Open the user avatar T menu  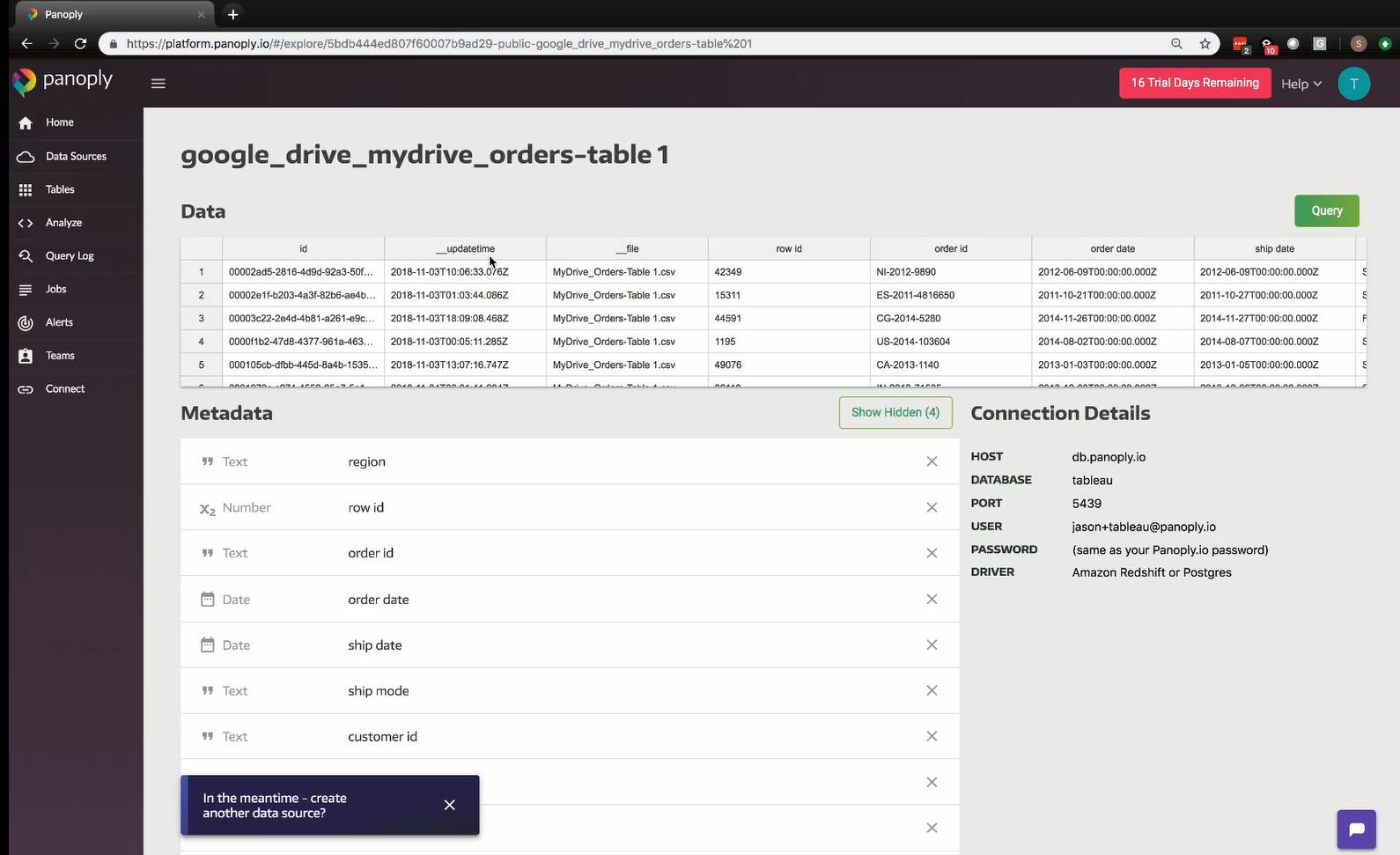click(x=1353, y=84)
